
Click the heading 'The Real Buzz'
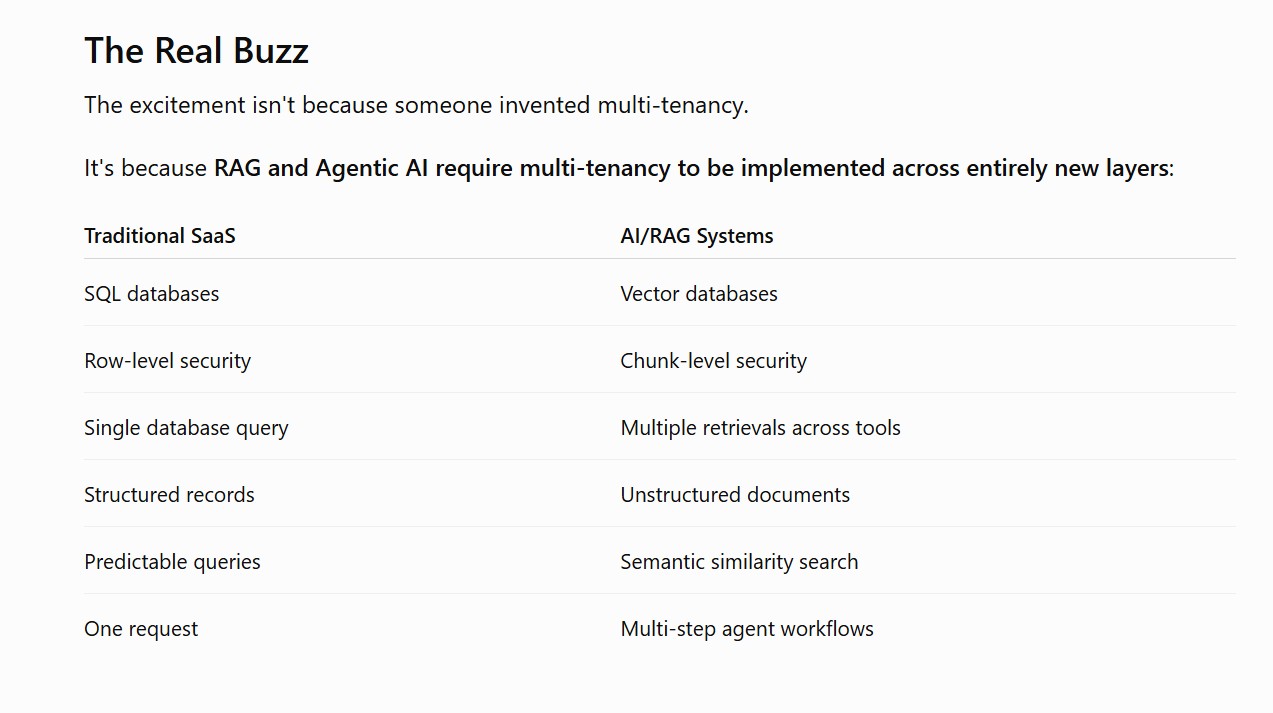coord(196,51)
